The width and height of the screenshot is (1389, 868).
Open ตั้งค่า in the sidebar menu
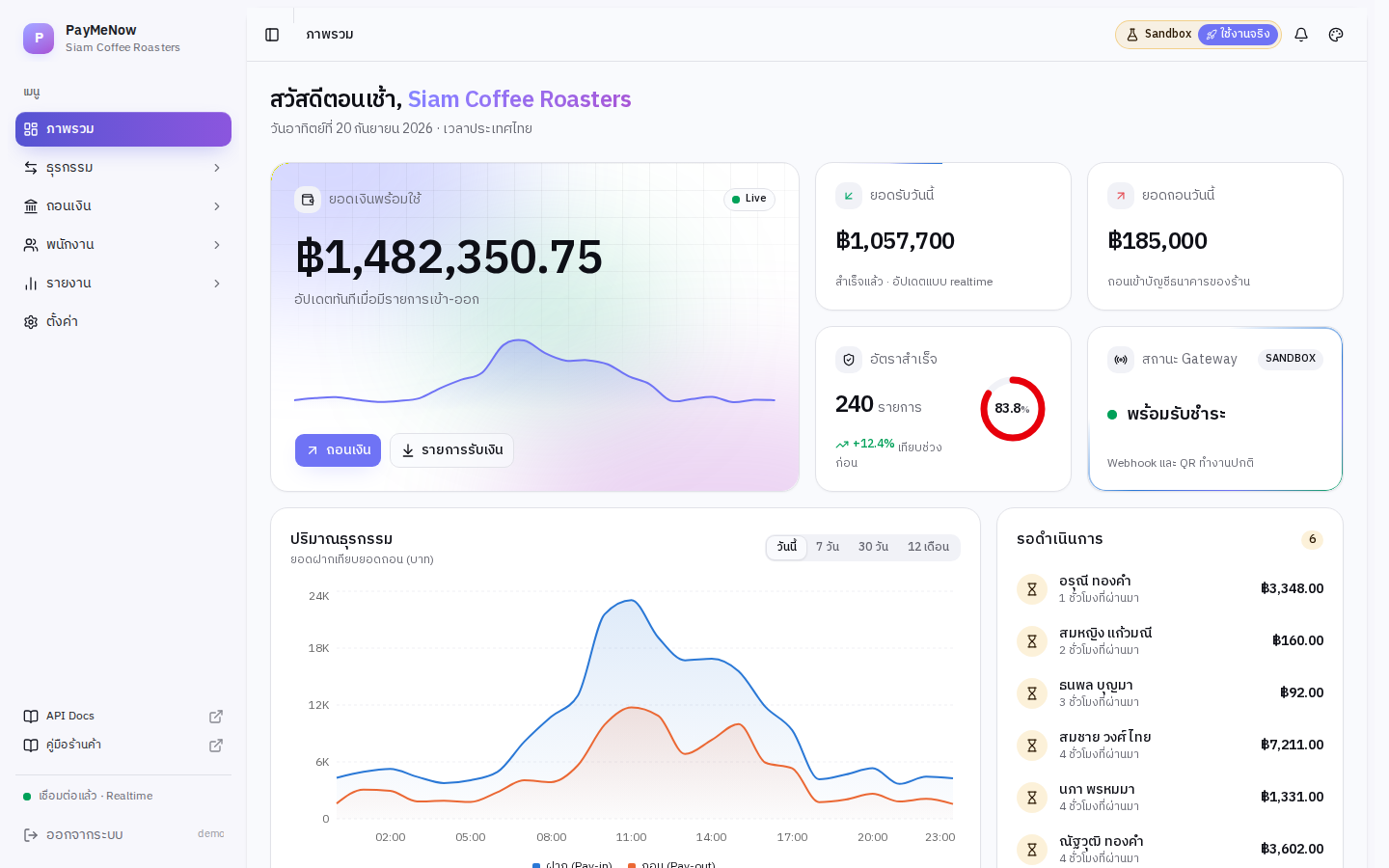coord(123,322)
